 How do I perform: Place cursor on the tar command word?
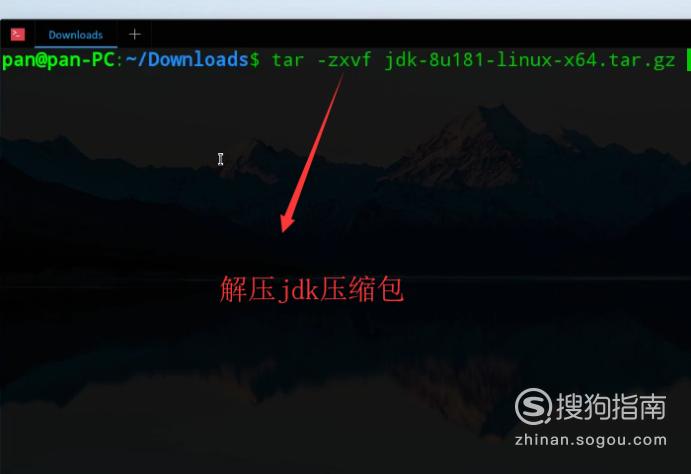tap(288, 60)
